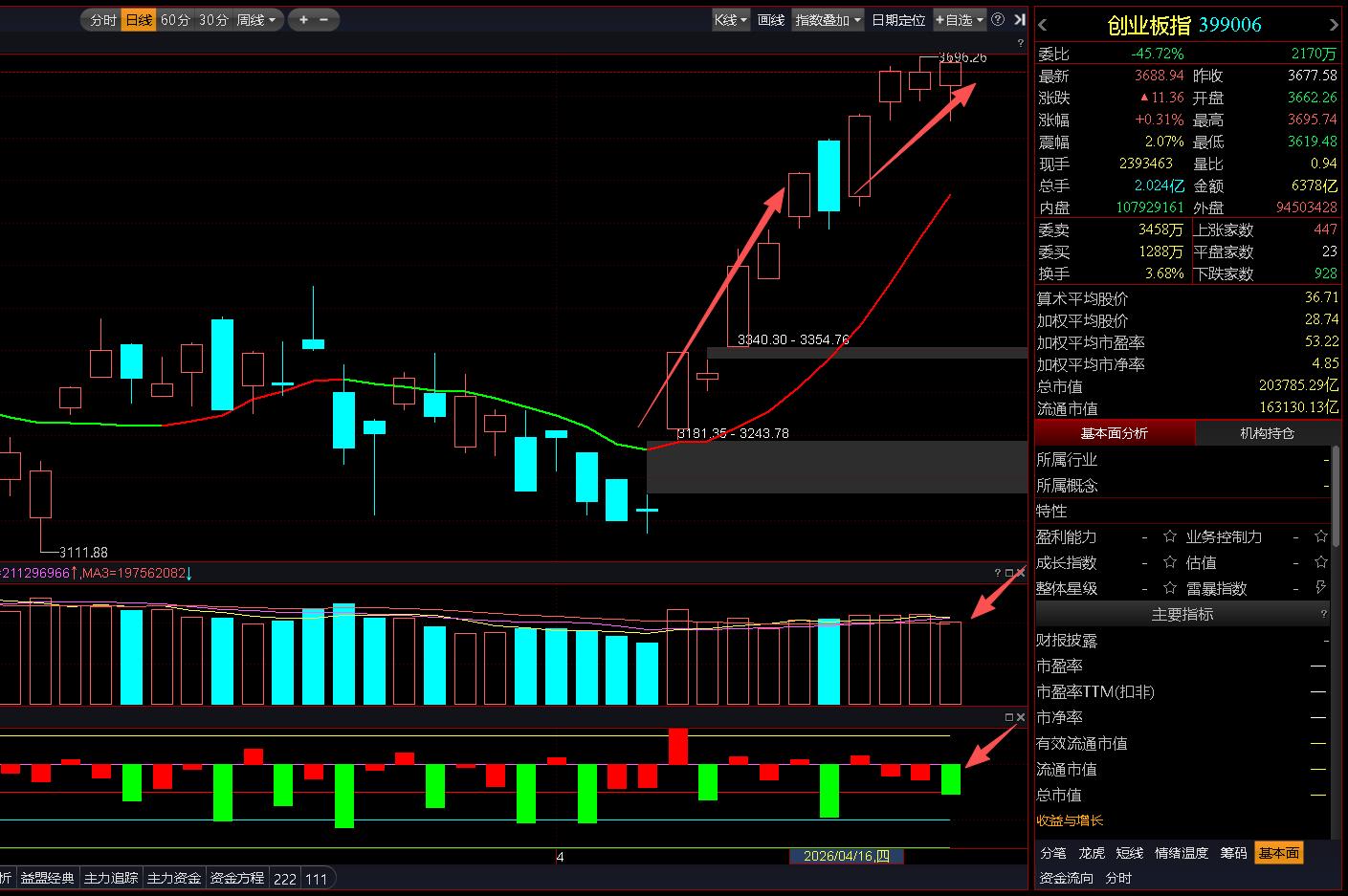Click the 雷暴指数 lightning icon
This screenshot has width=1348, height=896.
click(x=1321, y=587)
